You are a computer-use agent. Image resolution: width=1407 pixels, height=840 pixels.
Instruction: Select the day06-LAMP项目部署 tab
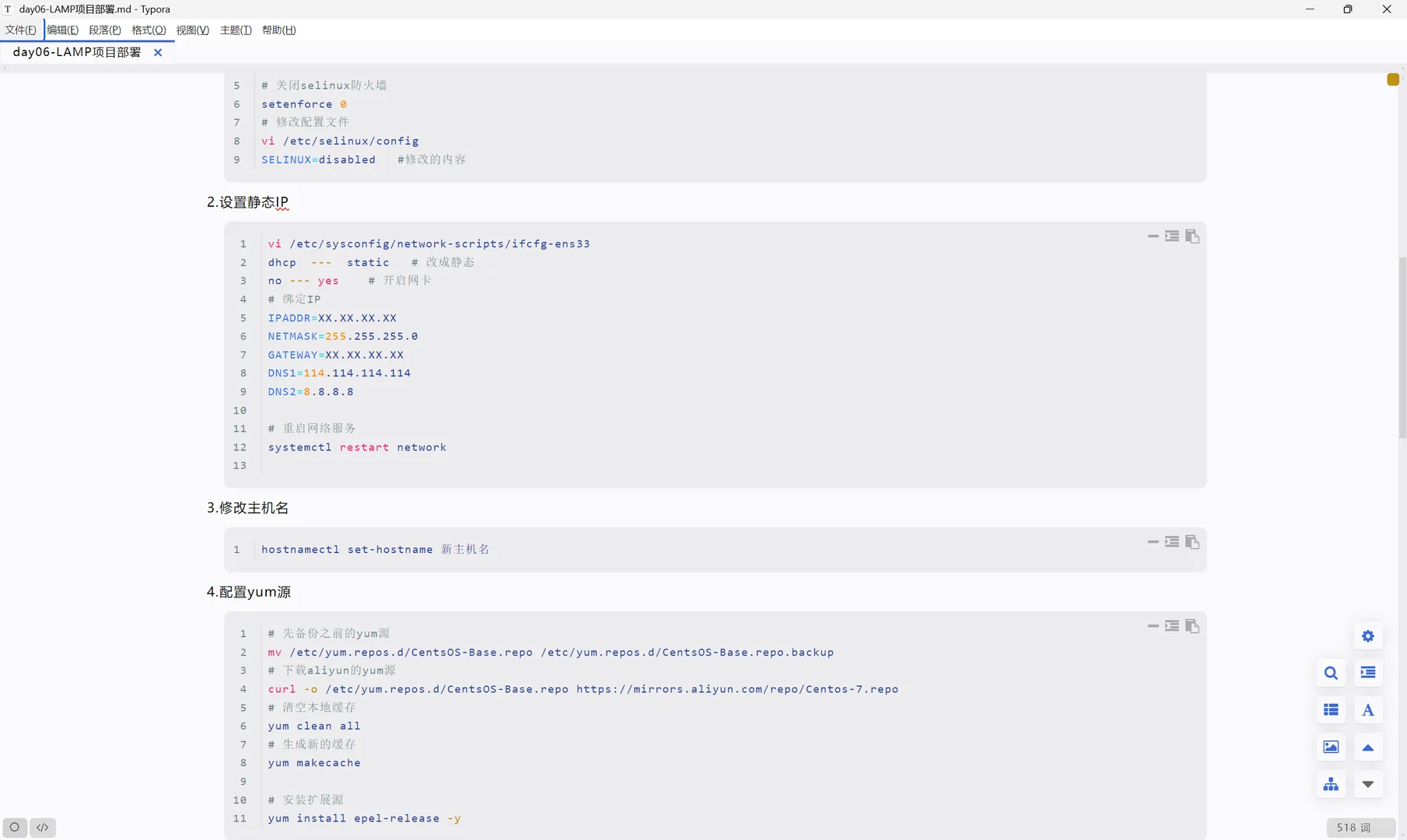[x=77, y=52]
